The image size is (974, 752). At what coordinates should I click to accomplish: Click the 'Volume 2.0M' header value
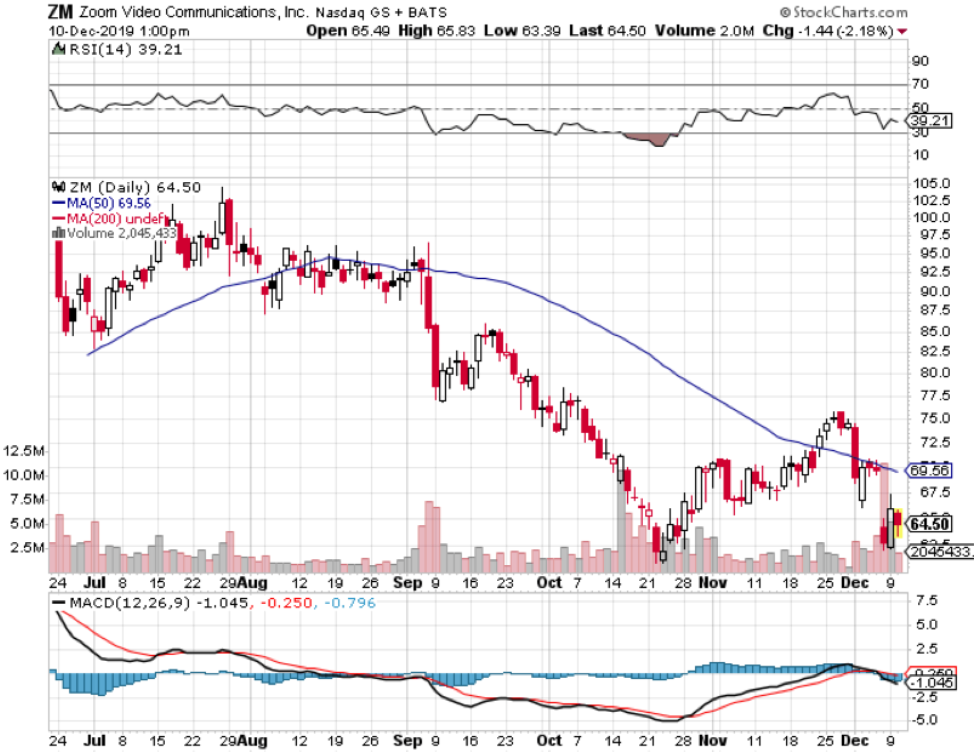pyautogui.click(x=704, y=30)
